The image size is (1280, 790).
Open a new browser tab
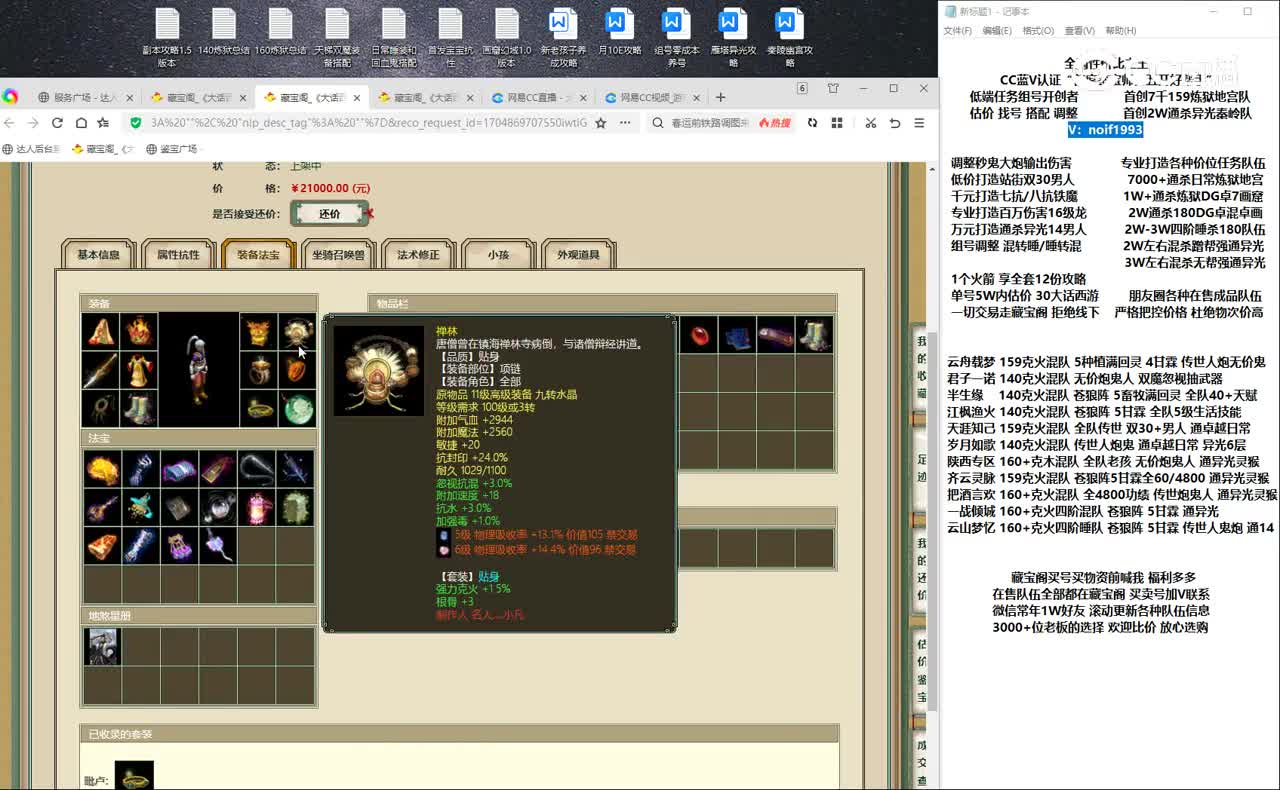[720, 97]
